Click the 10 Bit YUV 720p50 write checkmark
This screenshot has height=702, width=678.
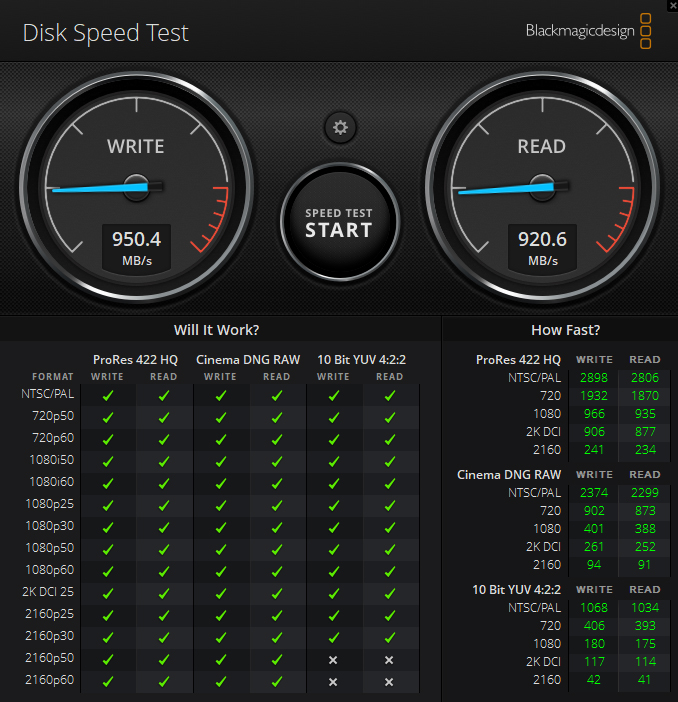click(334, 416)
